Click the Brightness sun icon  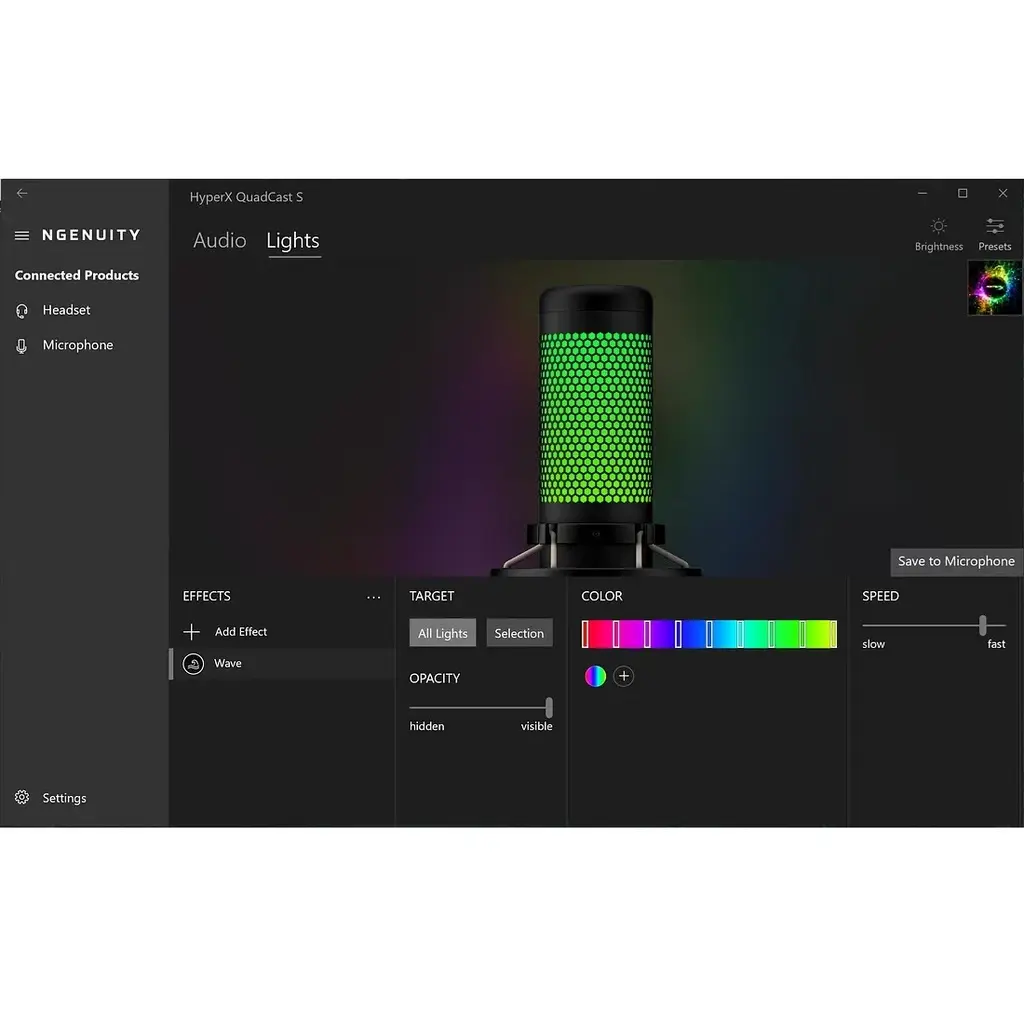[x=938, y=227]
